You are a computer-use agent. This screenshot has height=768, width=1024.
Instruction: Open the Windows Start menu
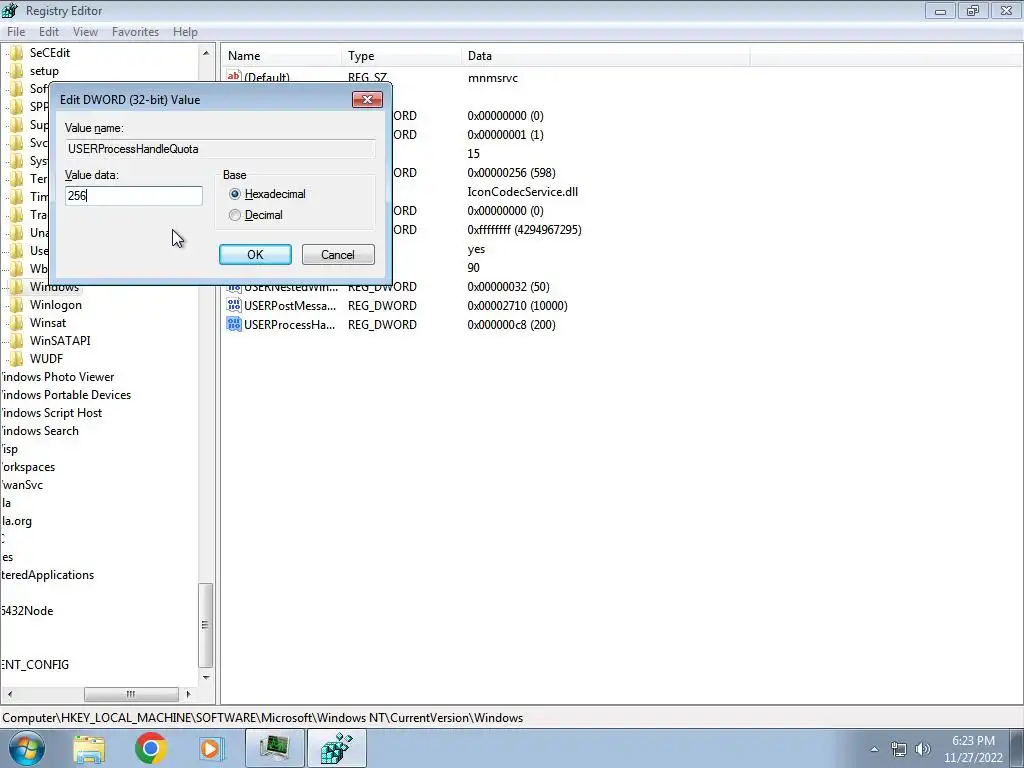click(25, 748)
